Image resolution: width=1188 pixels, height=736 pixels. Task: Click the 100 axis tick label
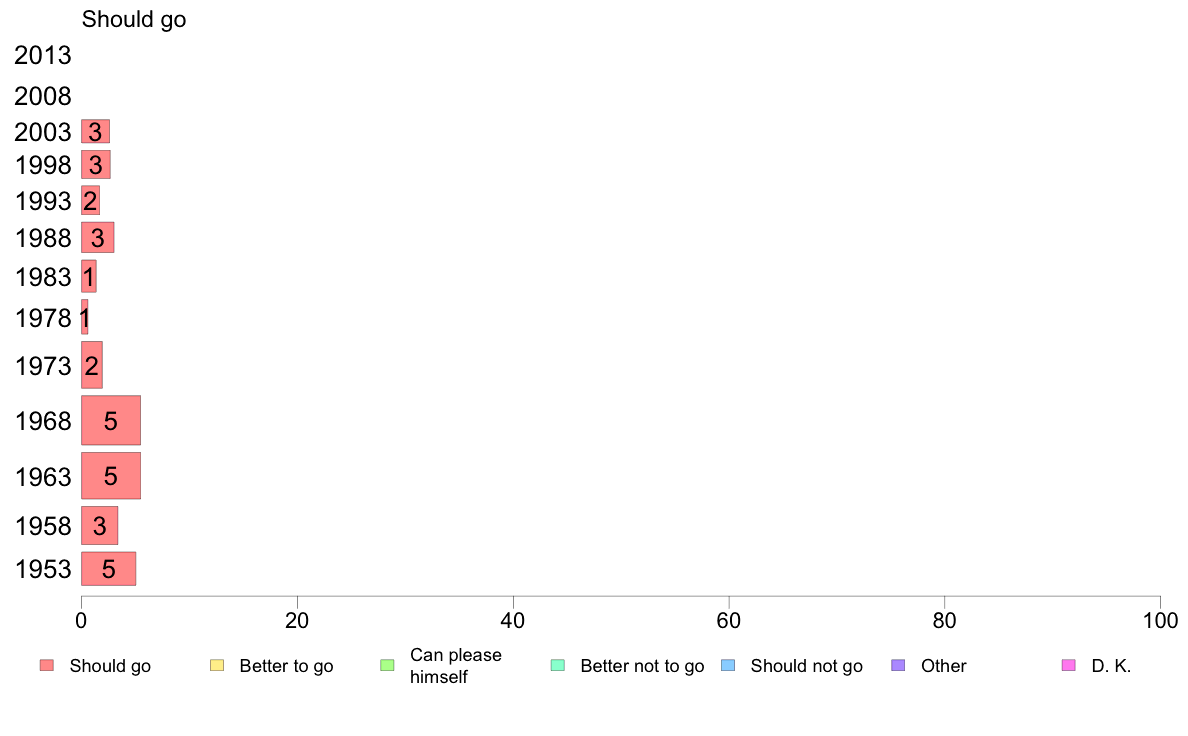pos(1160,621)
